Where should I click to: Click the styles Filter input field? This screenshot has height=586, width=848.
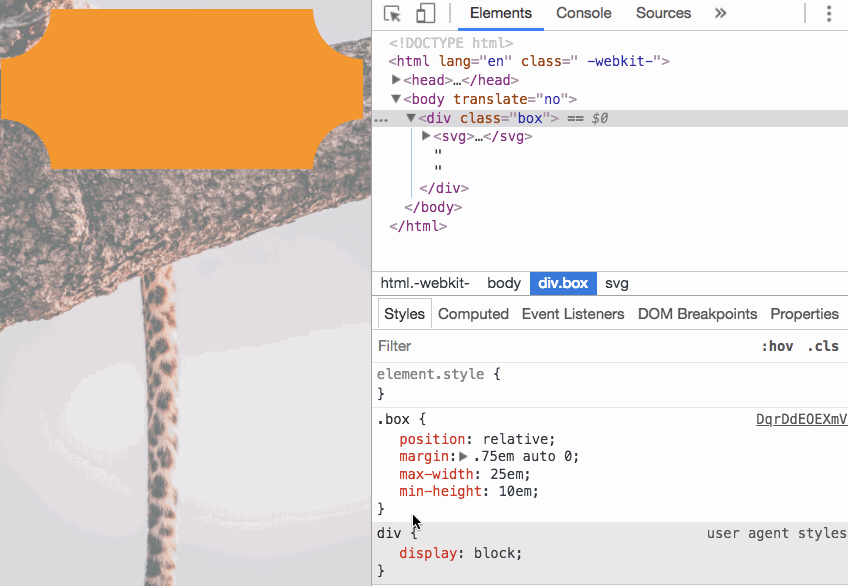click(562, 346)
